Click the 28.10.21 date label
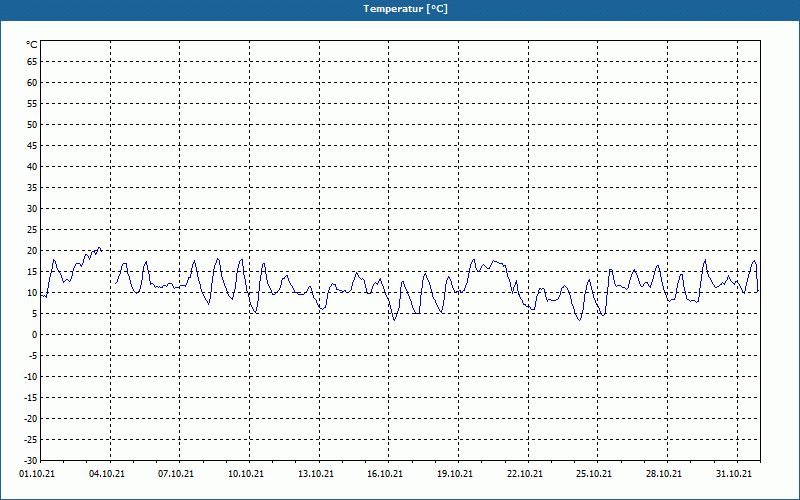The image size is (800, 500). click(664, 474)
